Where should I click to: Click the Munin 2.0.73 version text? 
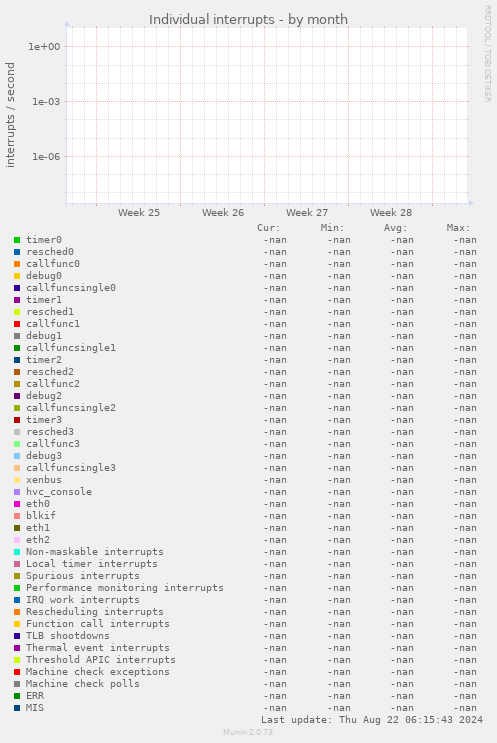pos(248,732)
